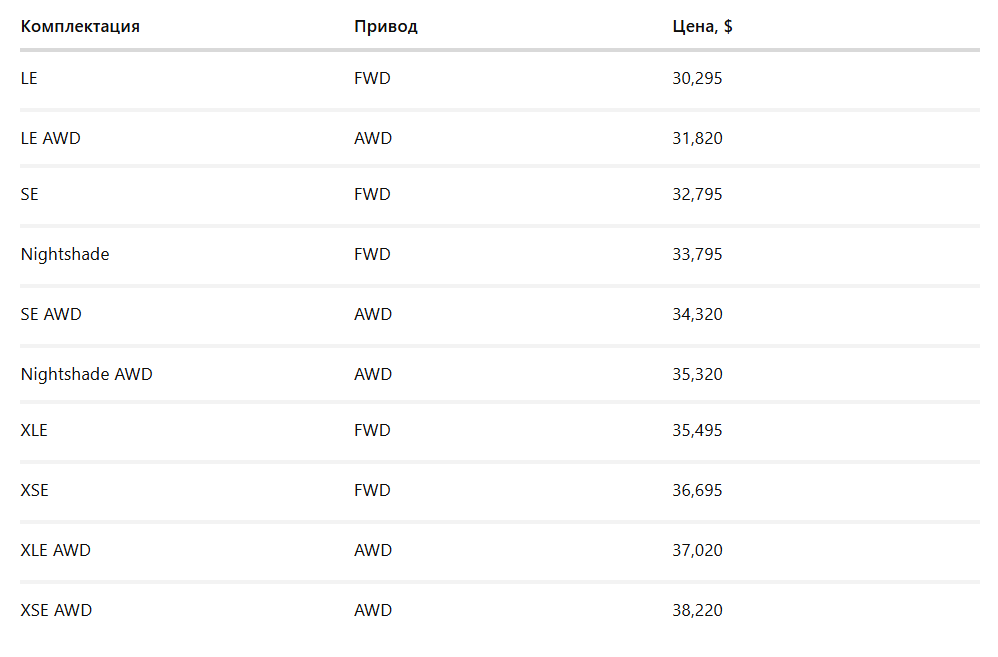This screenshot has height=657, width=998.
Task: Click the SE trim name
Action: coord(29,194)
